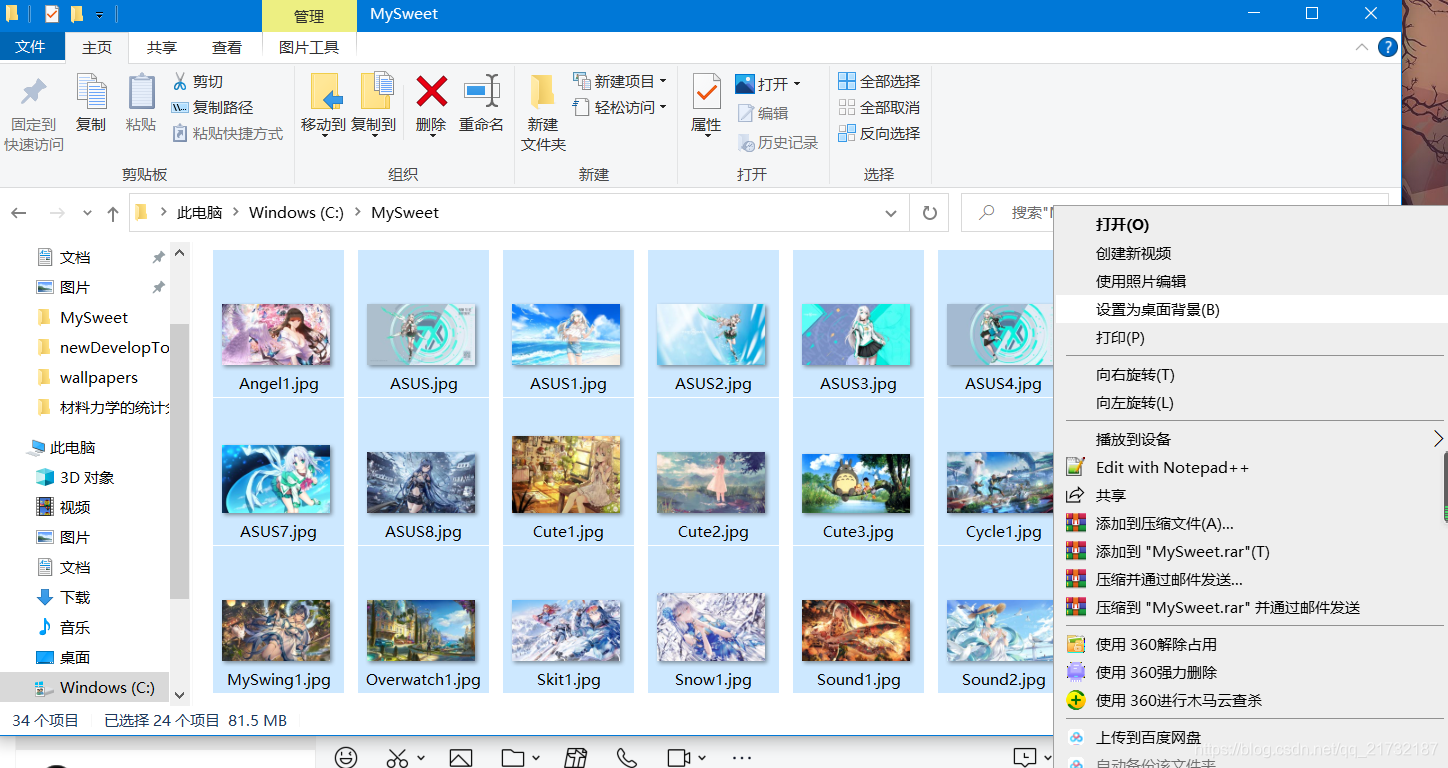Click Copy path (复制路径)
1448x768 pixels.
tap(212, 107)
